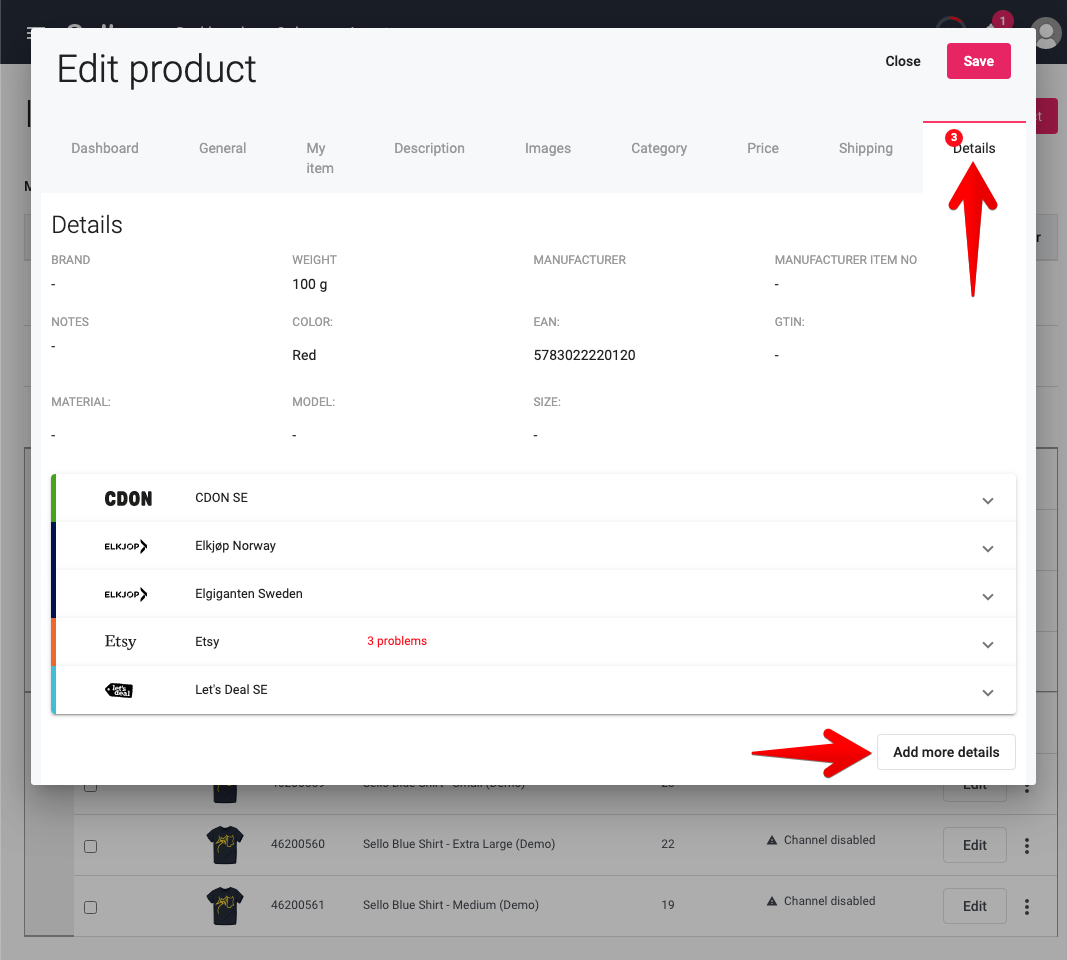
Task: Click Sello Blue Shirt - Extra Large name
Action: pos(459,844)
